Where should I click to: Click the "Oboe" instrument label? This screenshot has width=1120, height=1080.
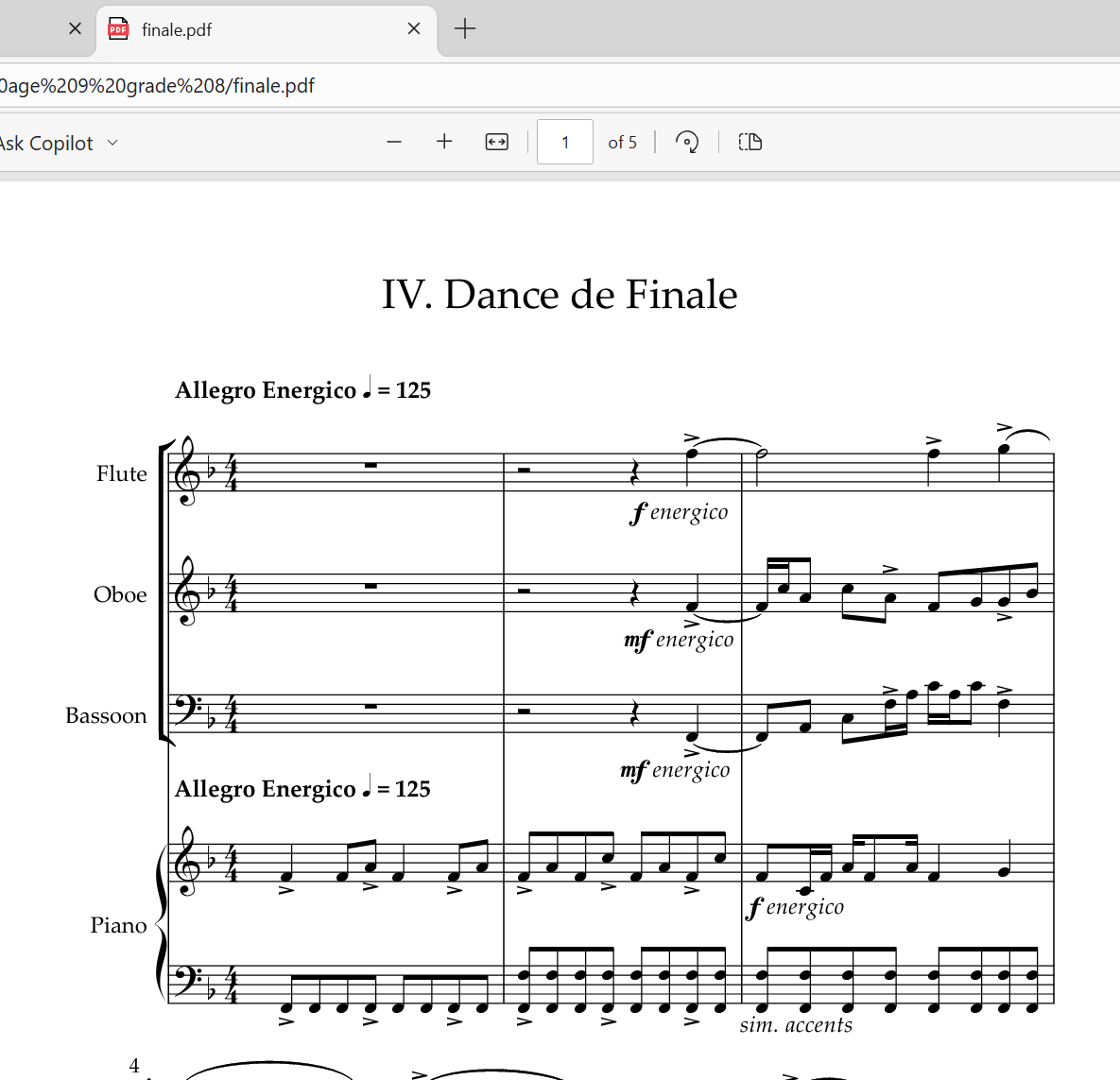pyautogui.click(x=120, y=594)
